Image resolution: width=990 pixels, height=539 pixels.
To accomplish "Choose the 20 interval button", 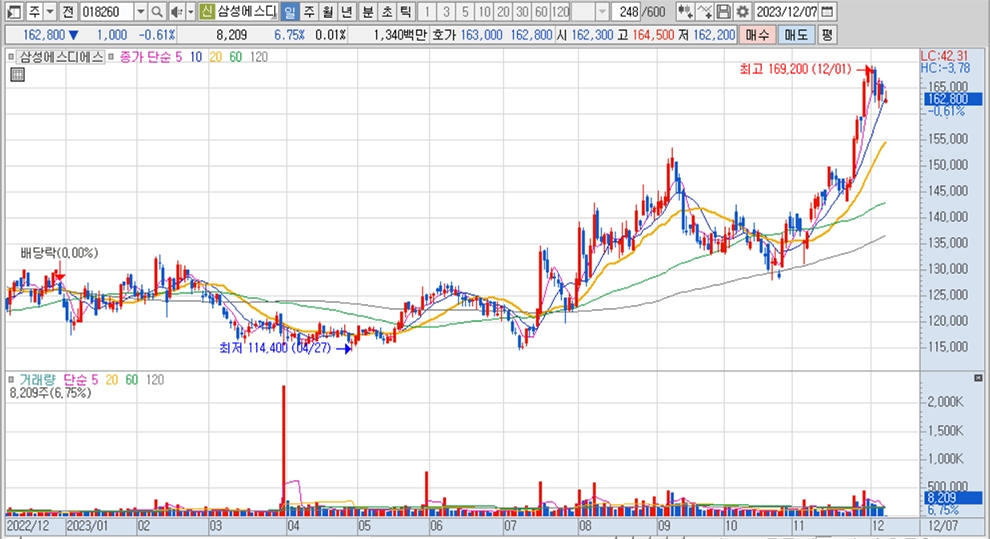I will point(503,11).
